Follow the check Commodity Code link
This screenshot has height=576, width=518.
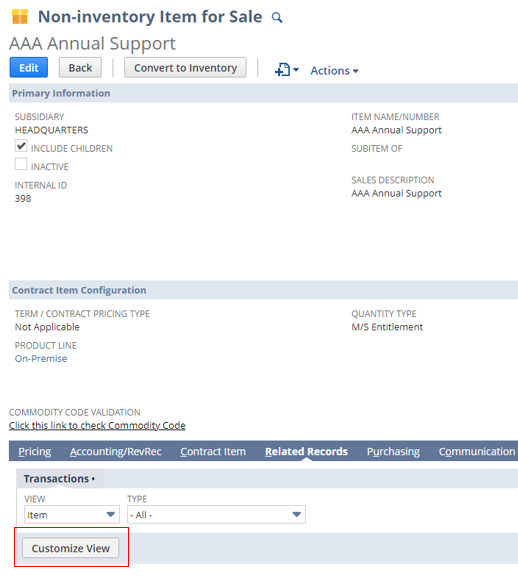pos(97,425)
